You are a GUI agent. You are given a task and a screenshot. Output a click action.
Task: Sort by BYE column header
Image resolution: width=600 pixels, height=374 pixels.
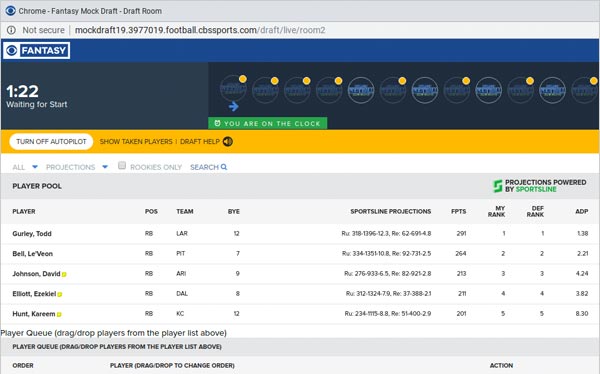tap(234, 211)
